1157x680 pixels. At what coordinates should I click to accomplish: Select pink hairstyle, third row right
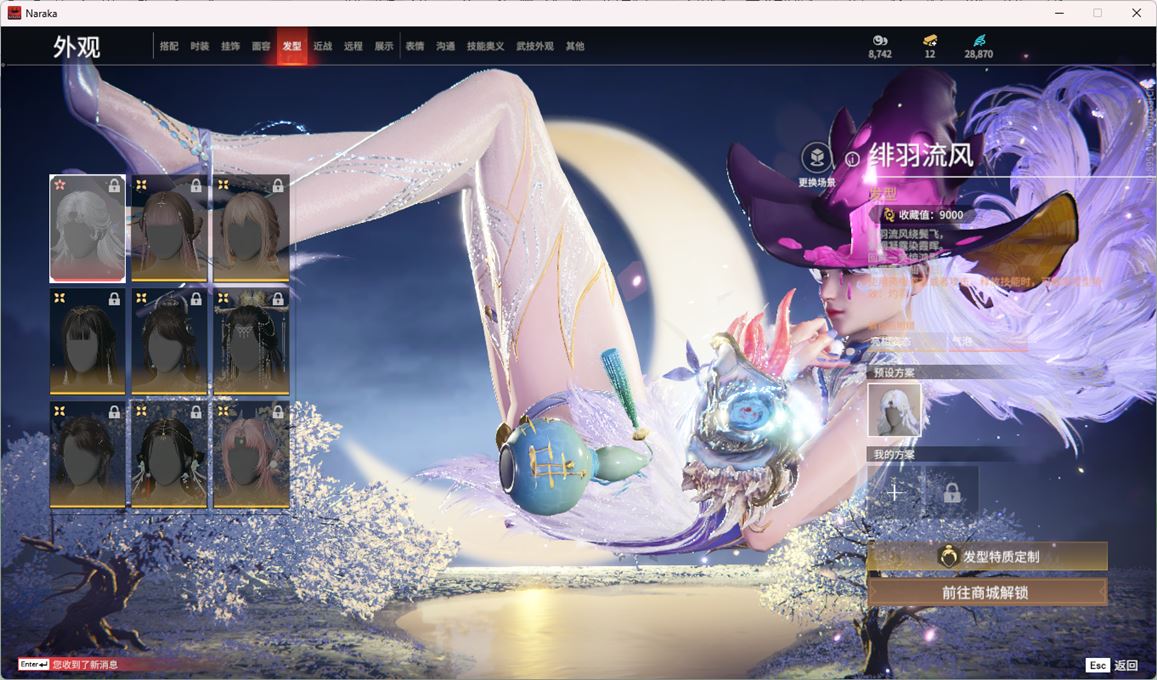point(251,455)
